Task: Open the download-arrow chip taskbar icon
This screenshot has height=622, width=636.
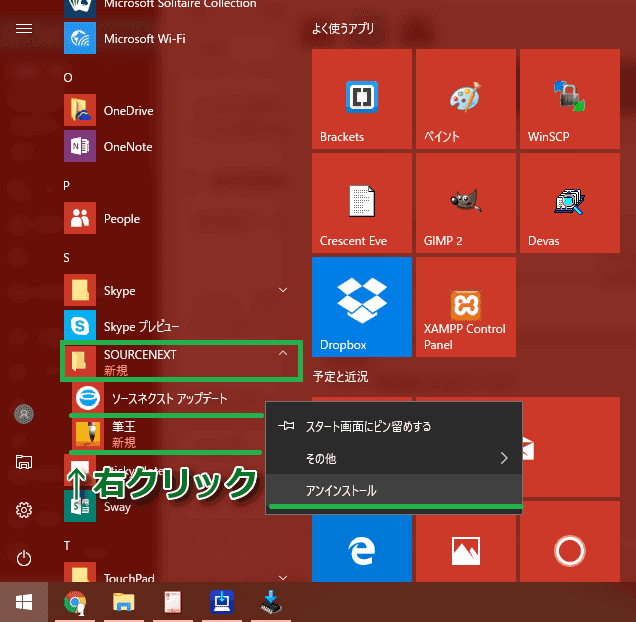Action: (271, 602)
